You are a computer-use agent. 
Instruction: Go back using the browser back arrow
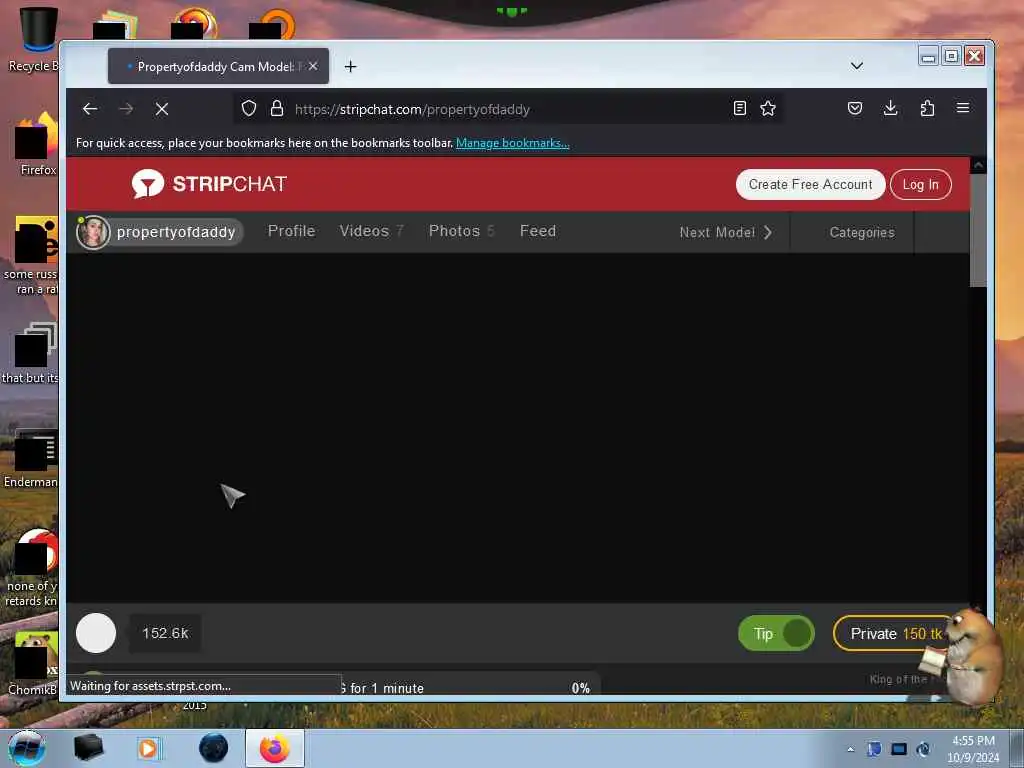tap(90, 109)
